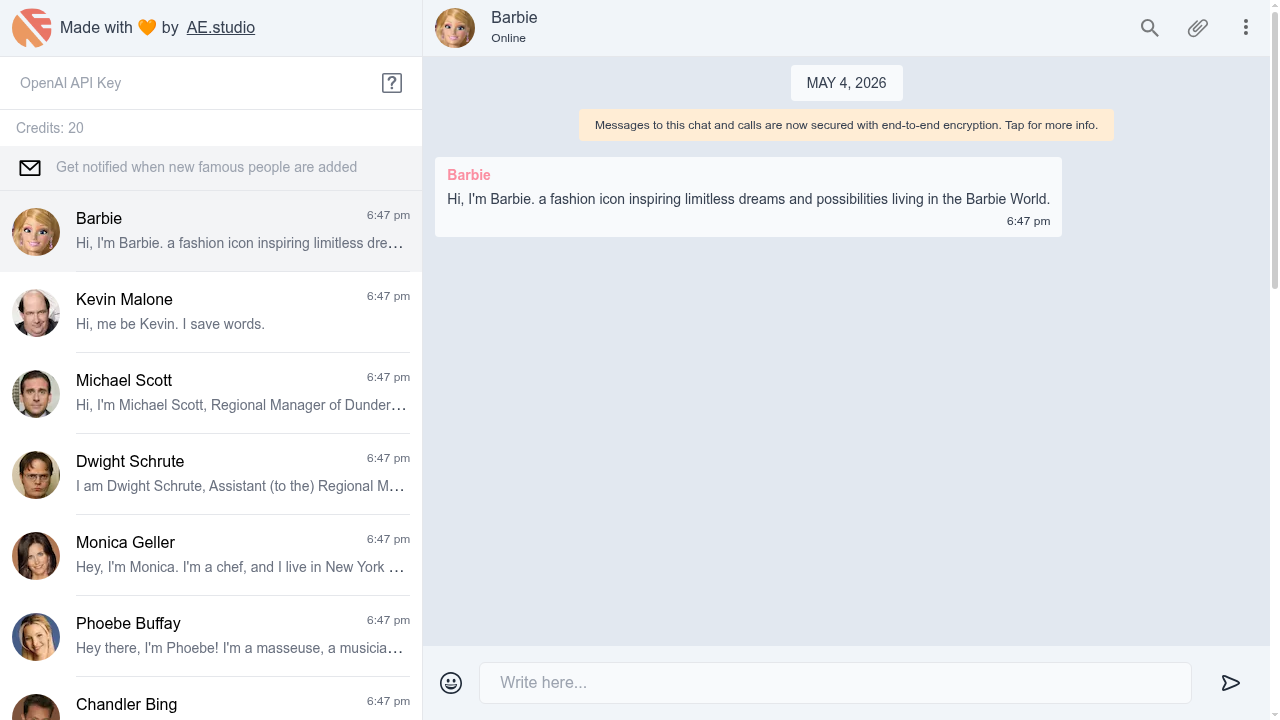Click the question mark help icon beside API key
This screenshot has height=720, width=1280.
tap(392, 83)
